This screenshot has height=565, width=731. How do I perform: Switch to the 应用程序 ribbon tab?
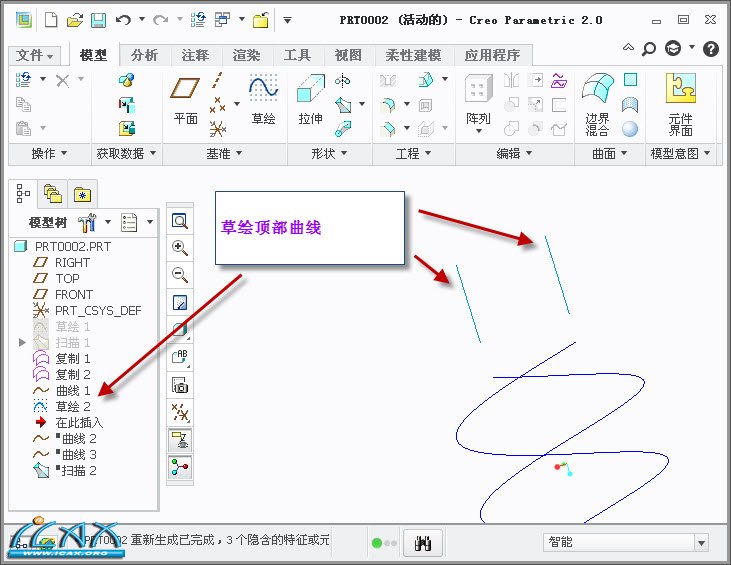pos(492,55)
